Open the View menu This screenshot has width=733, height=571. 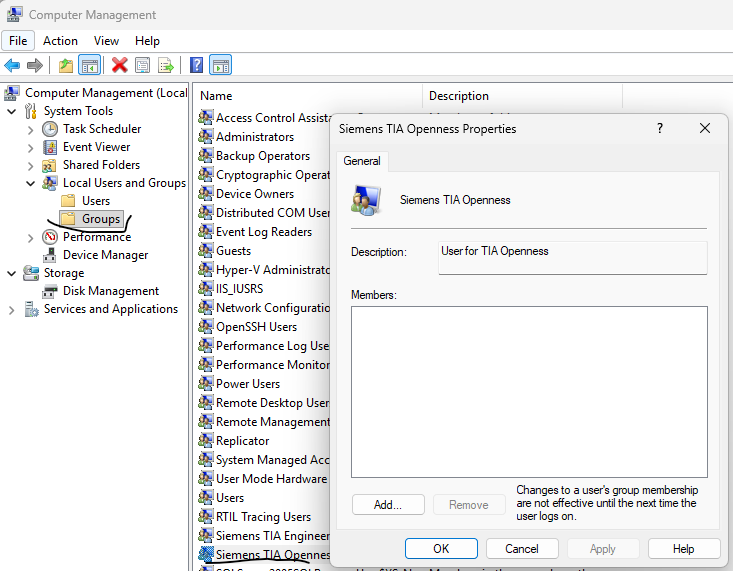coord(106,41)
